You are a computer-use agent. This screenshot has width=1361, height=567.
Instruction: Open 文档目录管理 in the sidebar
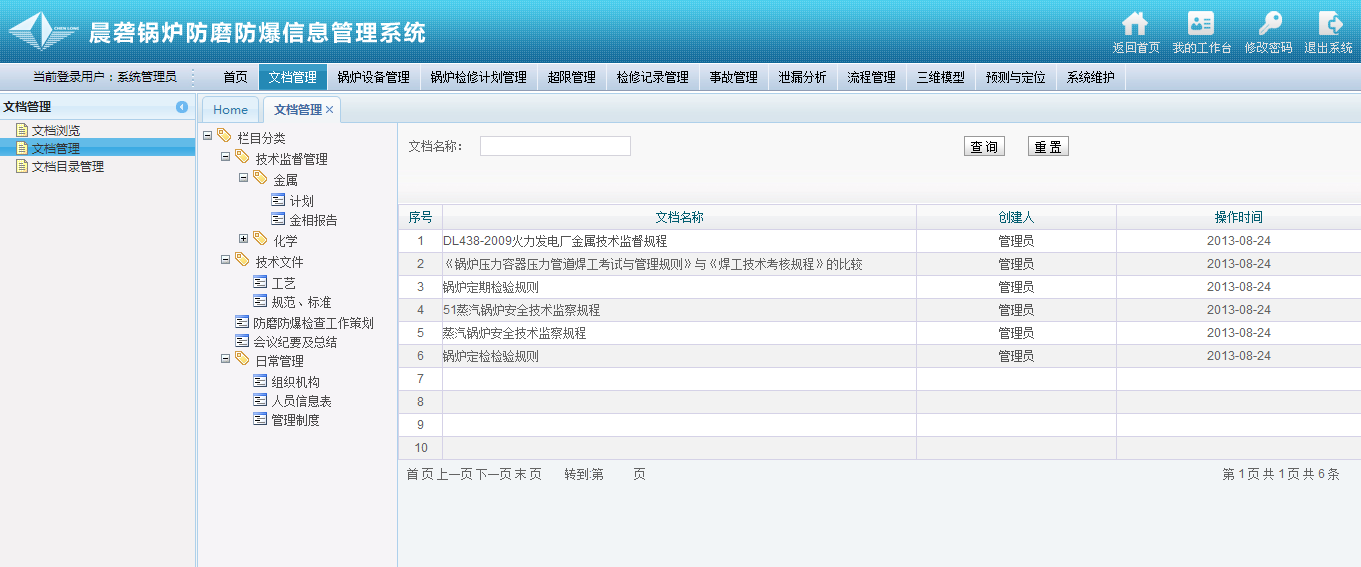coord(67,167)
